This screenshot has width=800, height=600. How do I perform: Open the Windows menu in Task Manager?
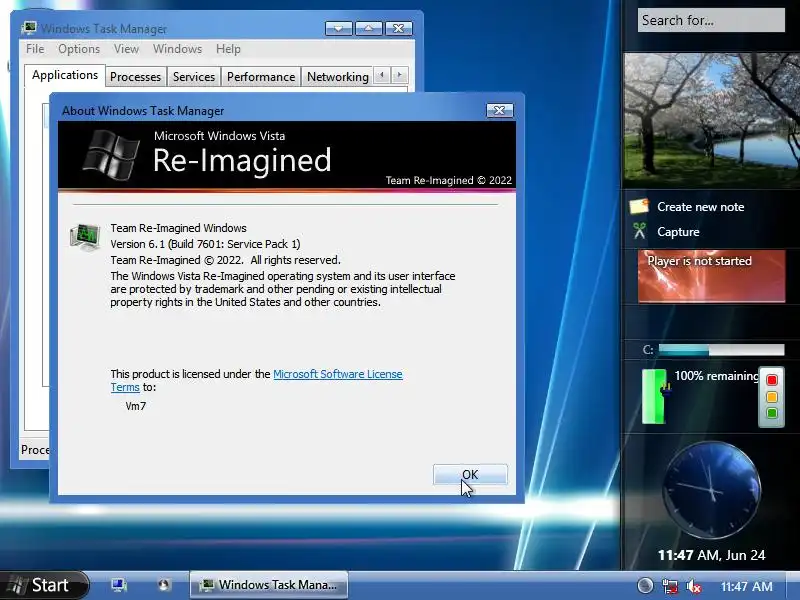(177, 49)
